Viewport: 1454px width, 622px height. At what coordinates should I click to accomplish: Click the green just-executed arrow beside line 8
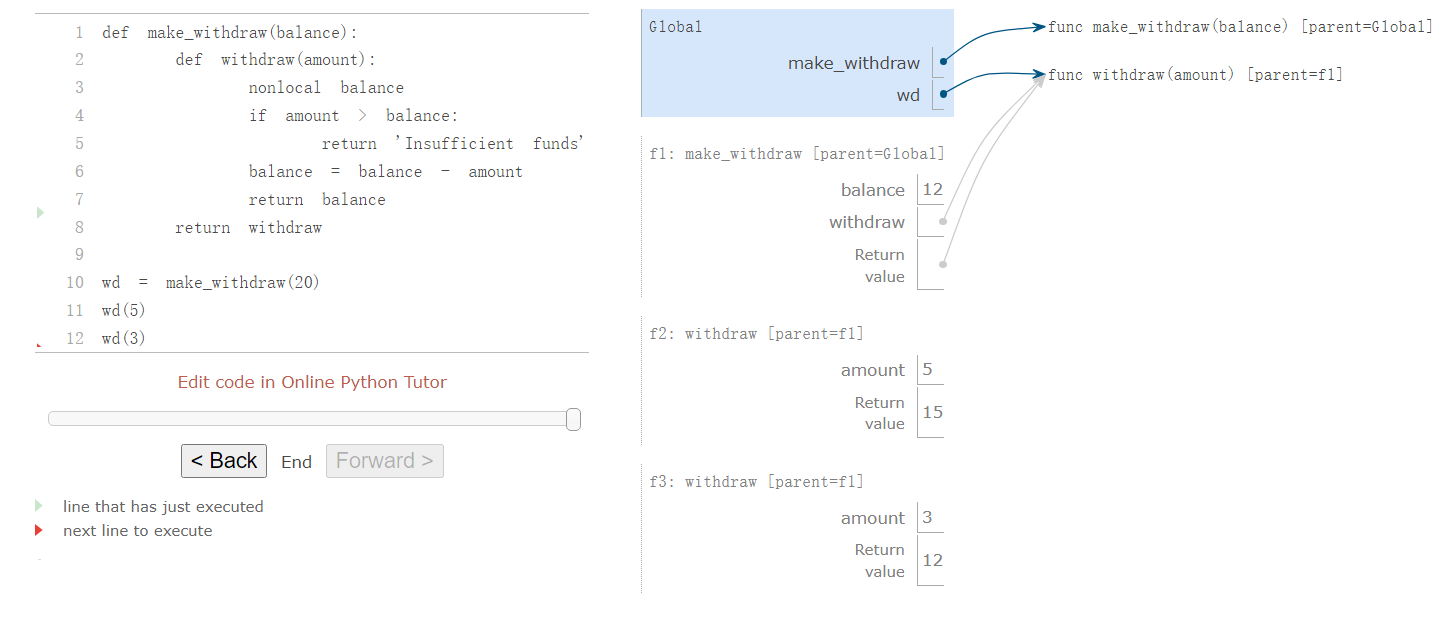point(40,212)
